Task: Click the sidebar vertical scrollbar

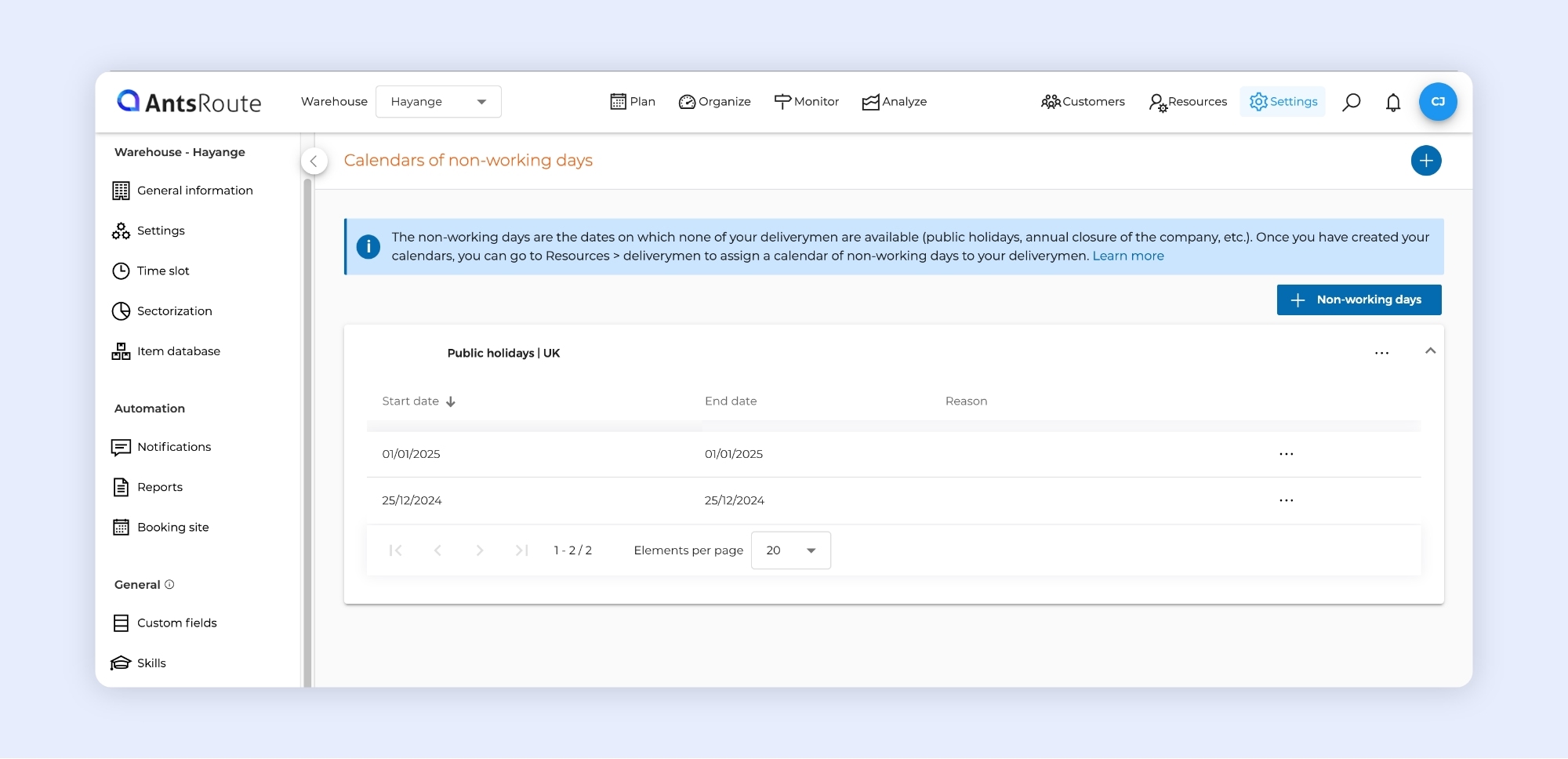Action: [x=307, y=431]
